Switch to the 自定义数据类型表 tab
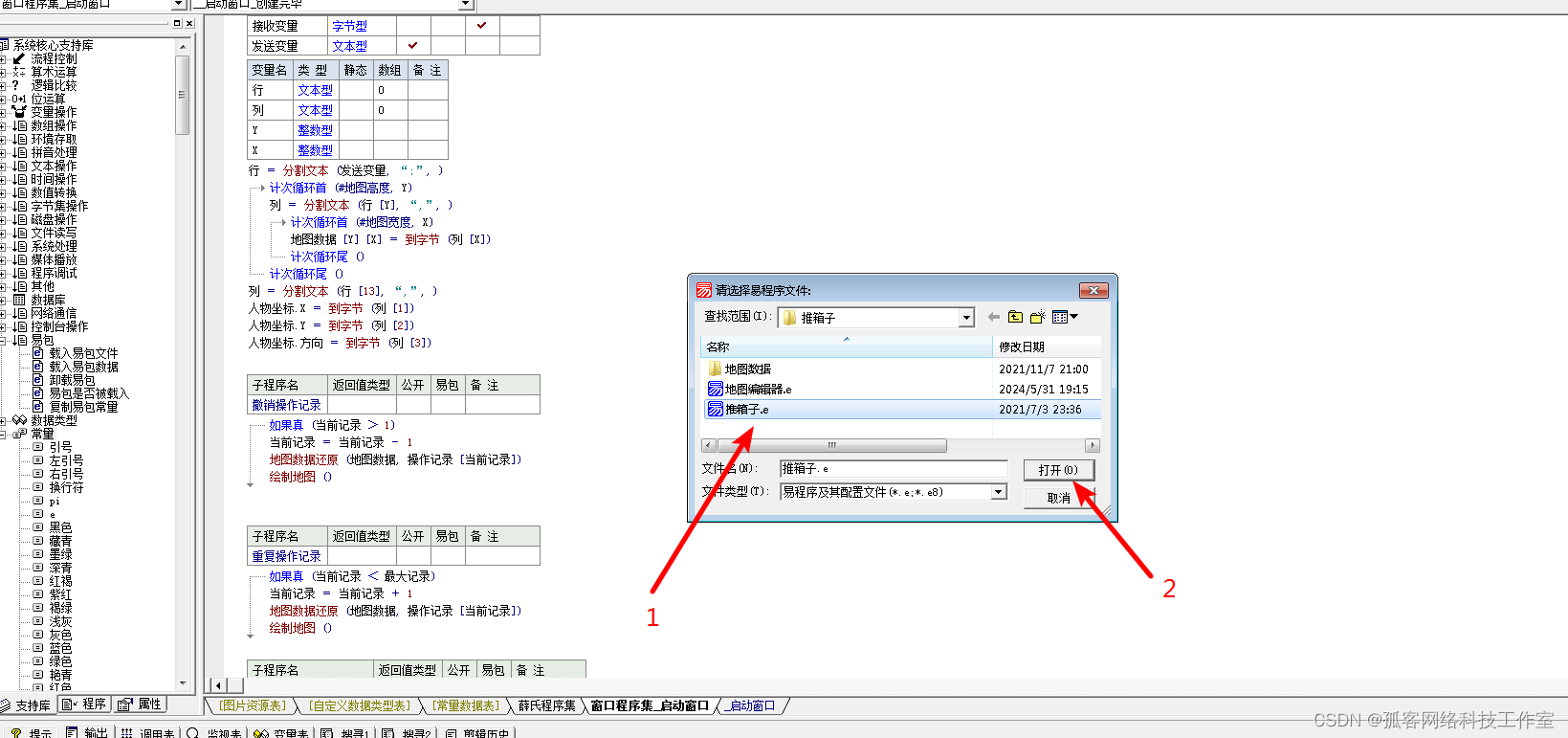The width and height of the screenshot is (1568, 738). [x=359, y=706]
